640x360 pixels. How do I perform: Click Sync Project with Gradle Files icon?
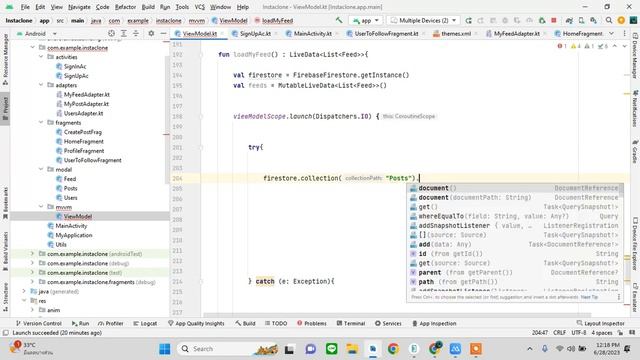[569, 20]
